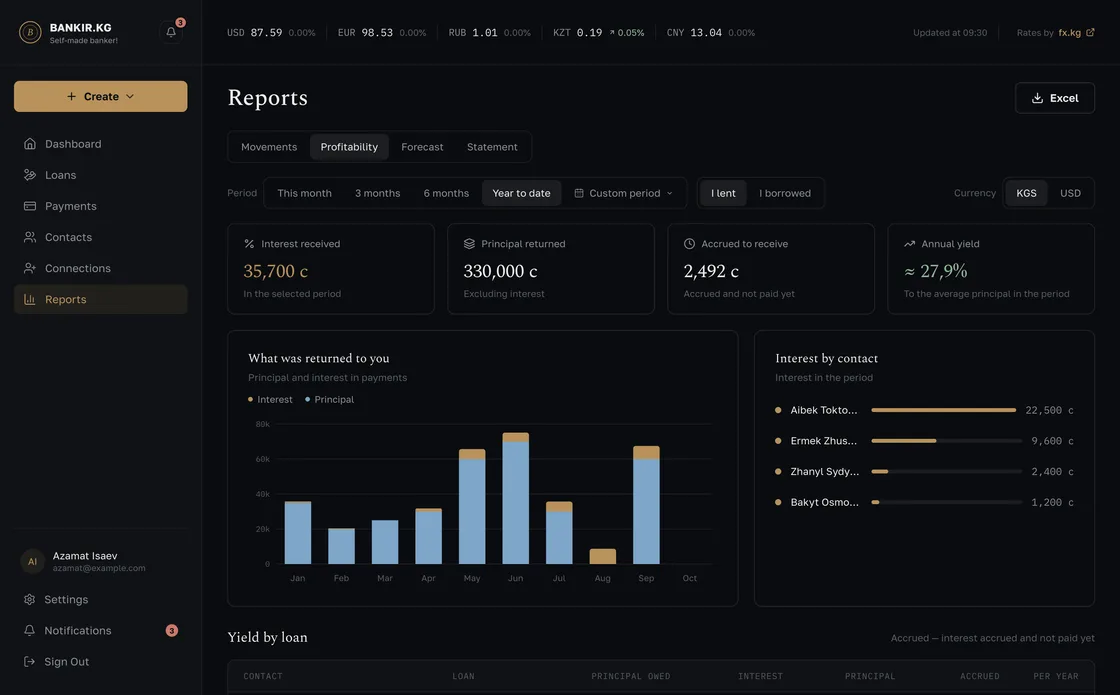The width and height of the screenshot is (1120, 695).
Task: Go to Dashboard in sidebar
Action: [101, 144]
